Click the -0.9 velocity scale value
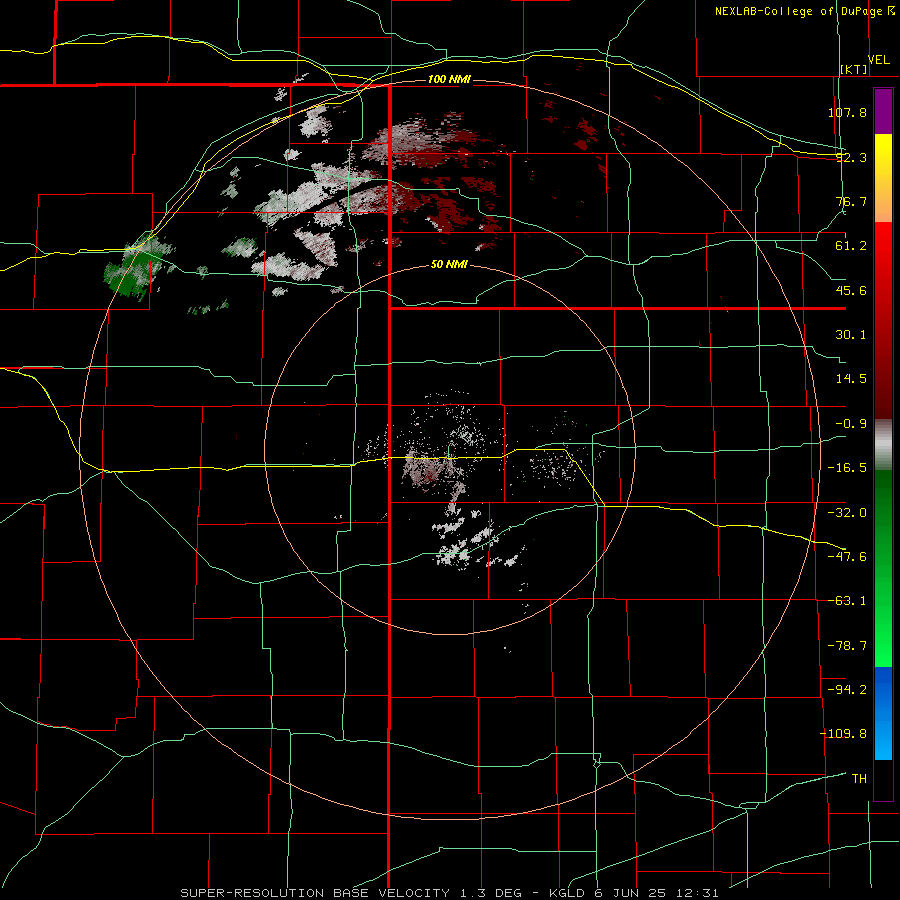This screenshot has width=900, height=900. (x=851, y=424)
